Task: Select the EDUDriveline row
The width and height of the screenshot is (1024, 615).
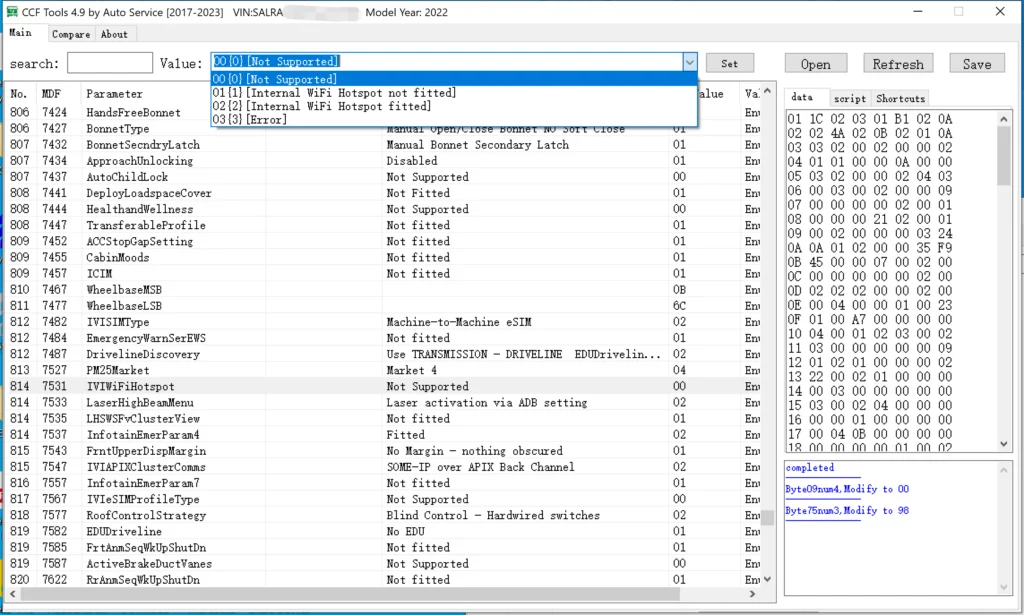Action: [384, 531]
